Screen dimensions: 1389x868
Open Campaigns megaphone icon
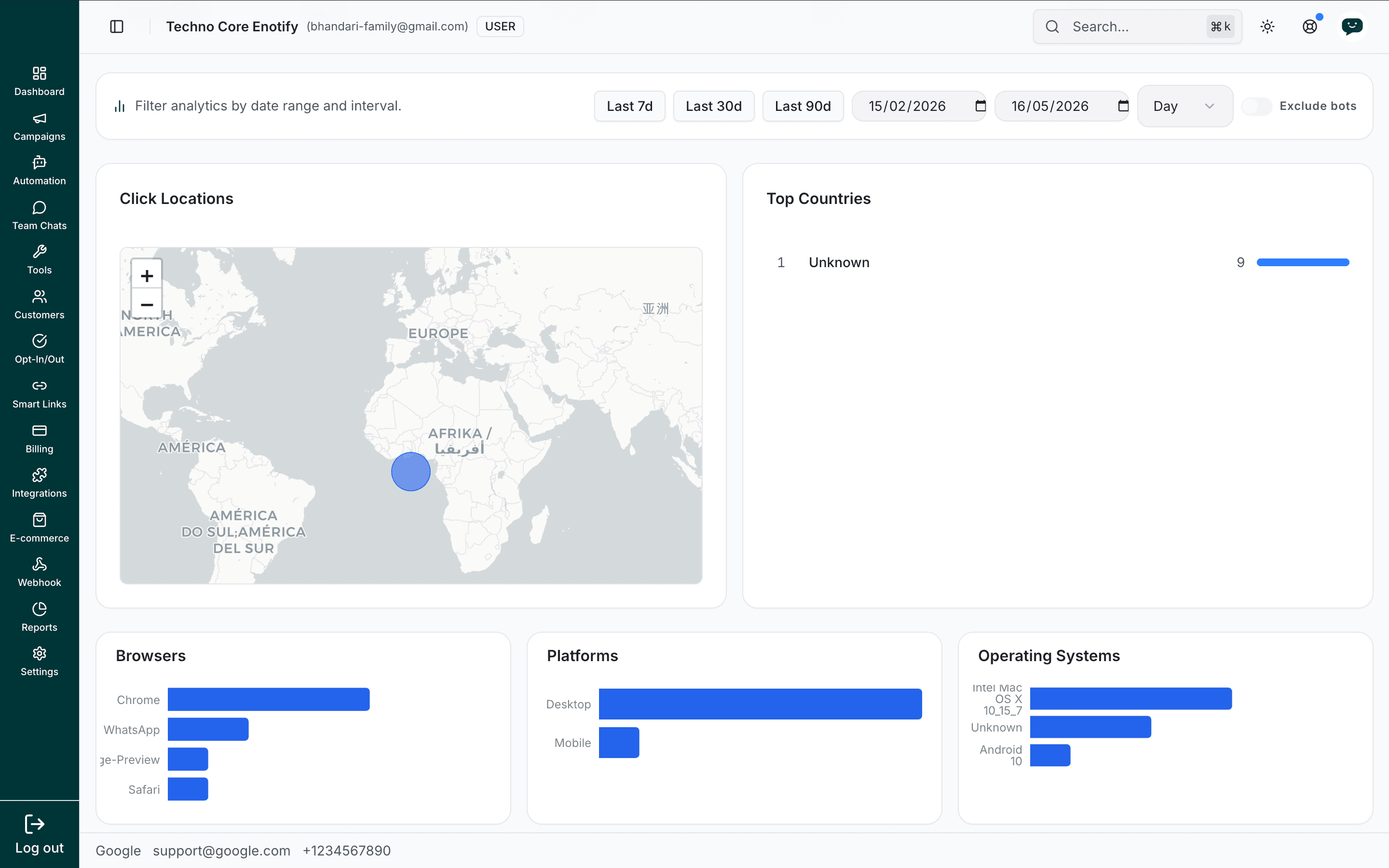point(39,118)
